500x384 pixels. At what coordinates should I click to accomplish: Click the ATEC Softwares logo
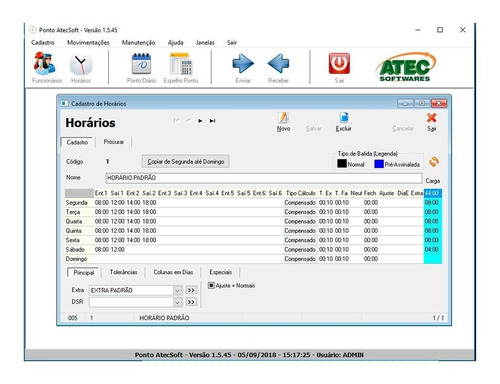point(406,67)
